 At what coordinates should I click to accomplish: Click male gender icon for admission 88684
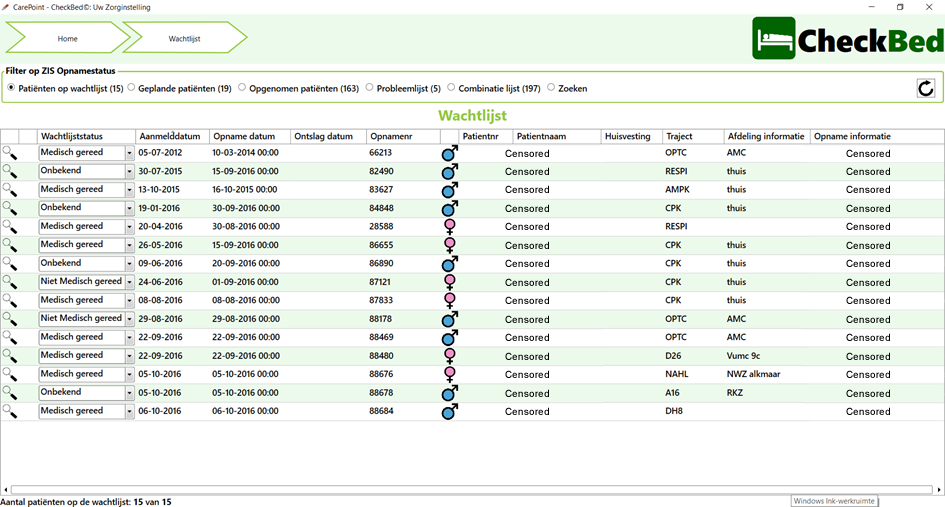450,411
